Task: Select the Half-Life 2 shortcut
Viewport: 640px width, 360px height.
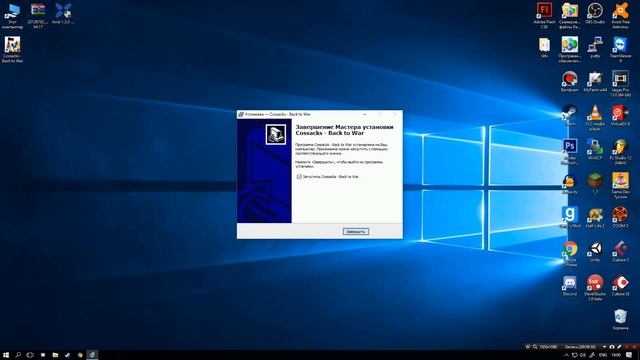Action: coord(595,217)
